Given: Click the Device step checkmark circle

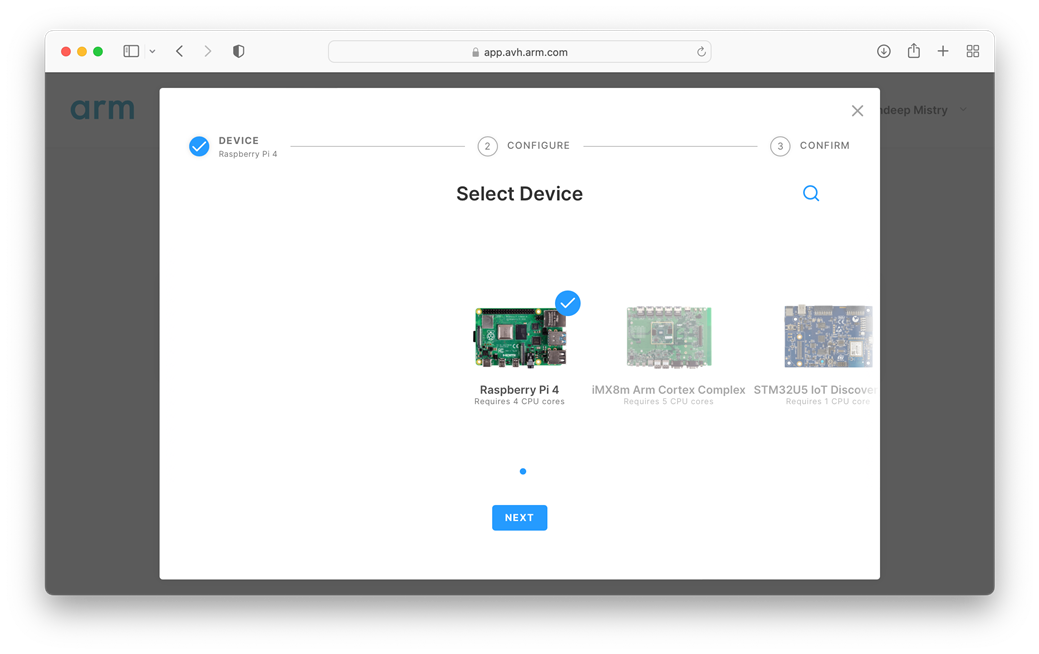Looking at the screenshot, I should click(199, 146).
